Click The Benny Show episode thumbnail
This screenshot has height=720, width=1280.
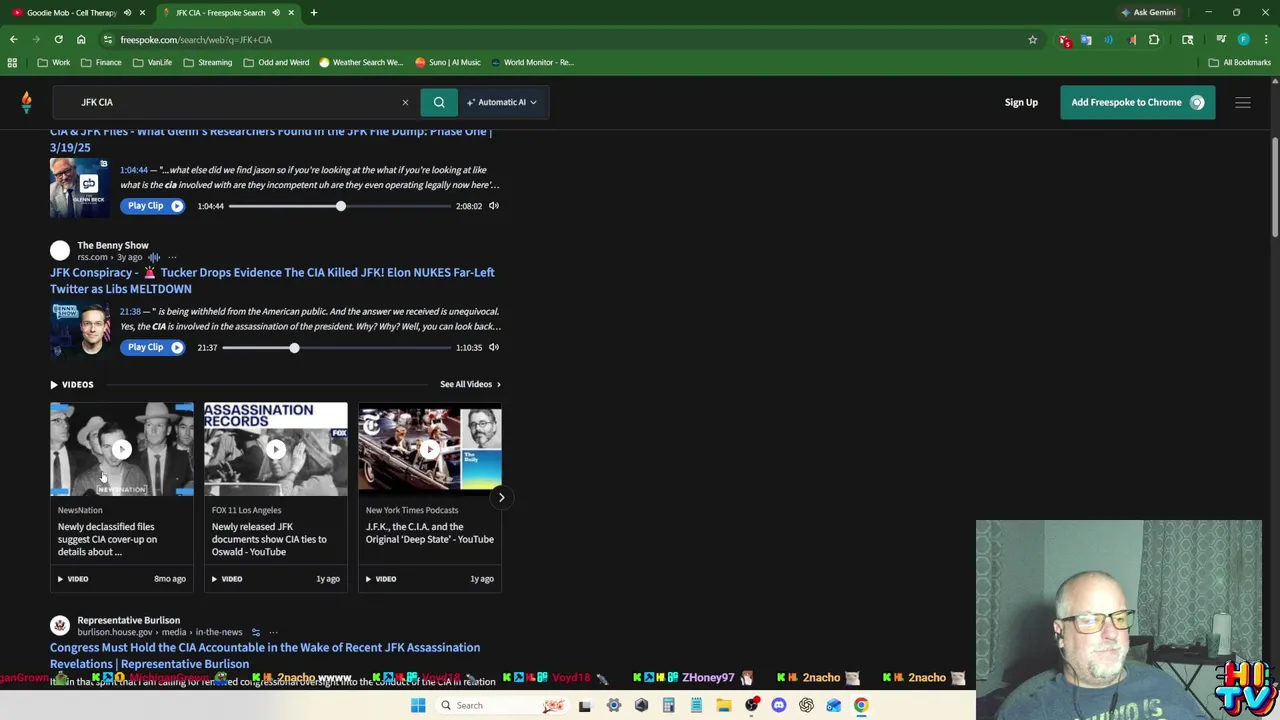80,329
